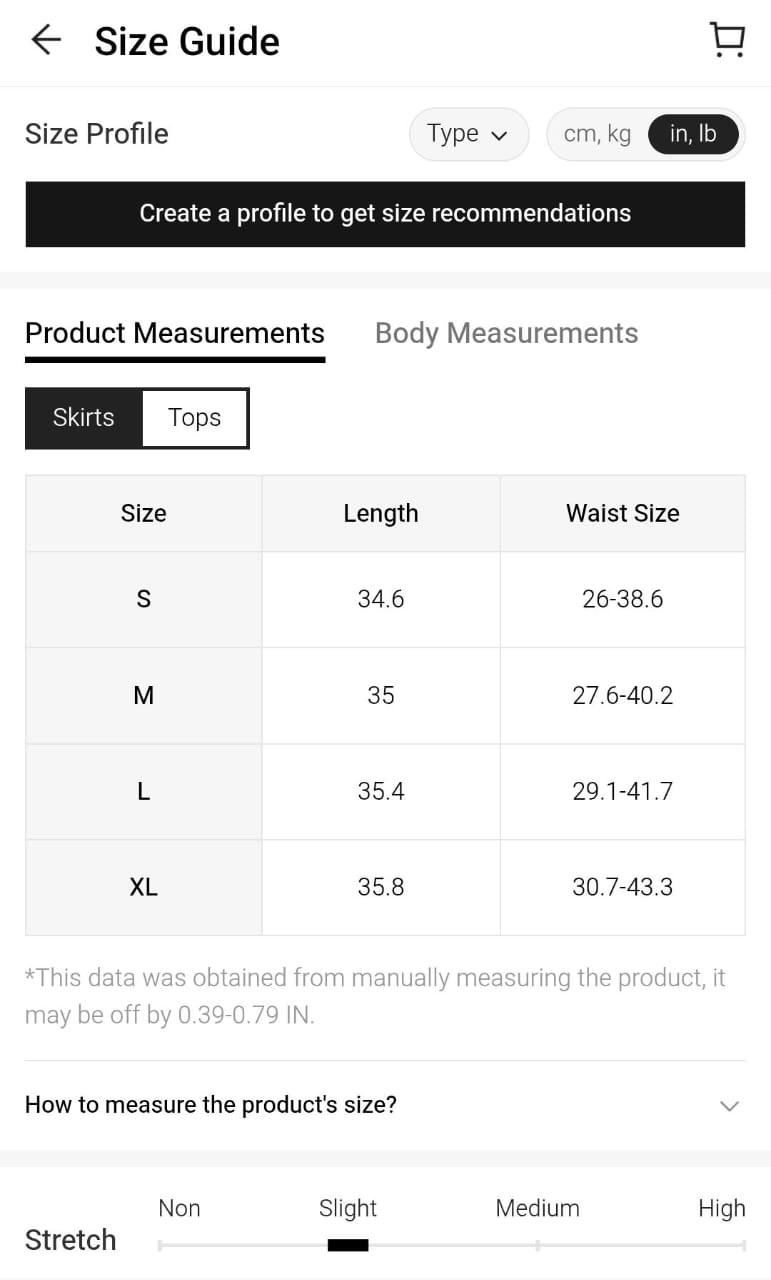The width and height of the screenshot is (771, 1280).
Task: Click the chevron beside the measuring question
Action: pyautogui.click(x=730, y=1105)
